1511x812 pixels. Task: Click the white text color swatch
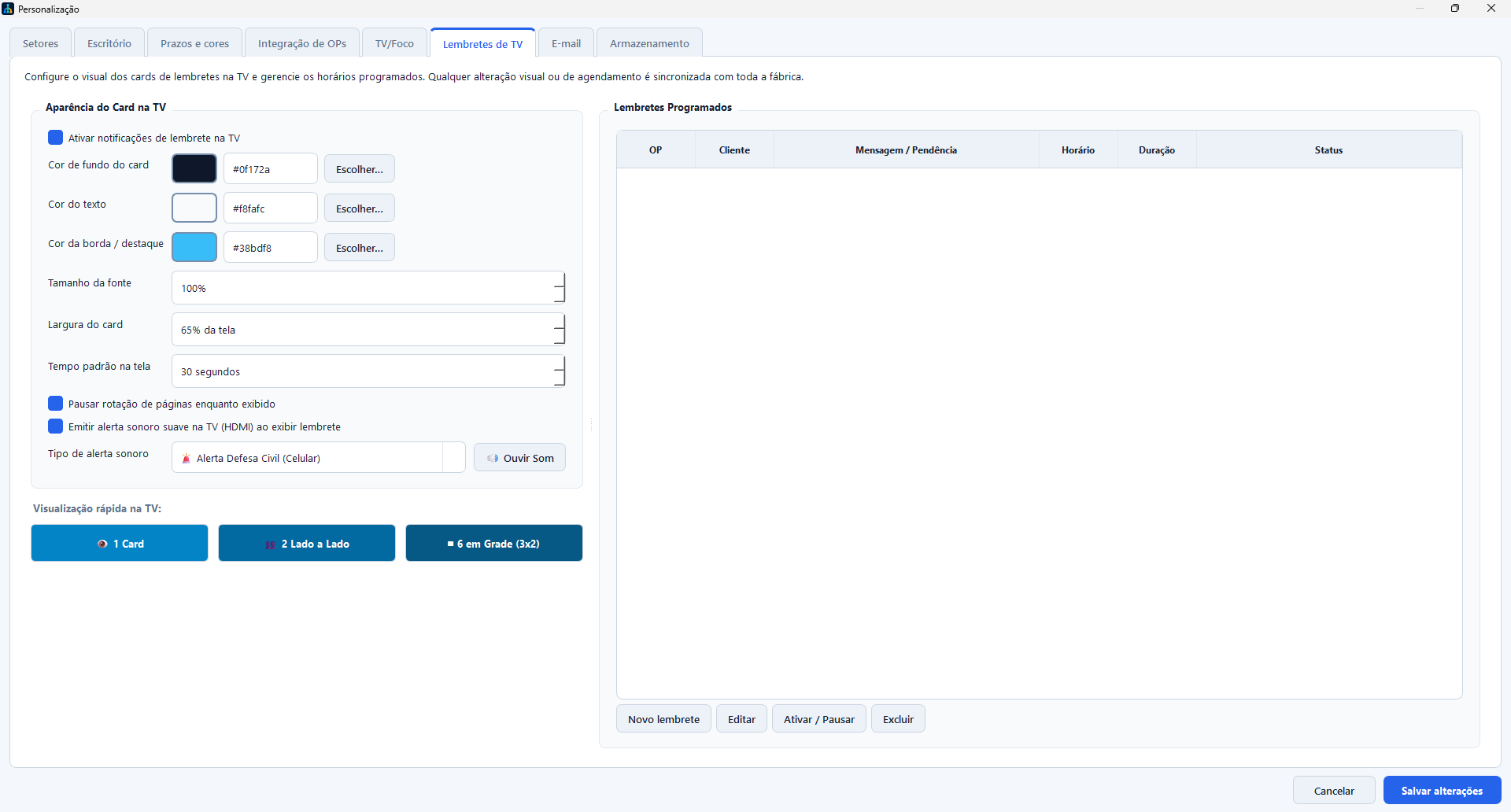click(x=194, y=208)
